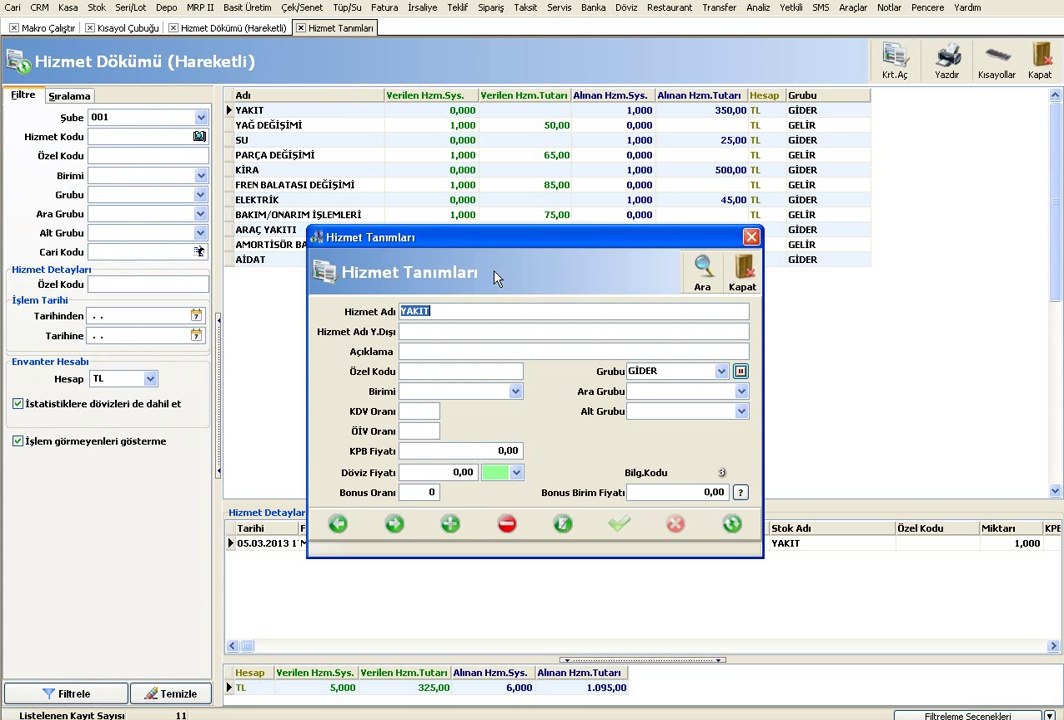
Task: Toggle İşlem görmeyenleri gösterme checkbox
Action: [18, 441]
